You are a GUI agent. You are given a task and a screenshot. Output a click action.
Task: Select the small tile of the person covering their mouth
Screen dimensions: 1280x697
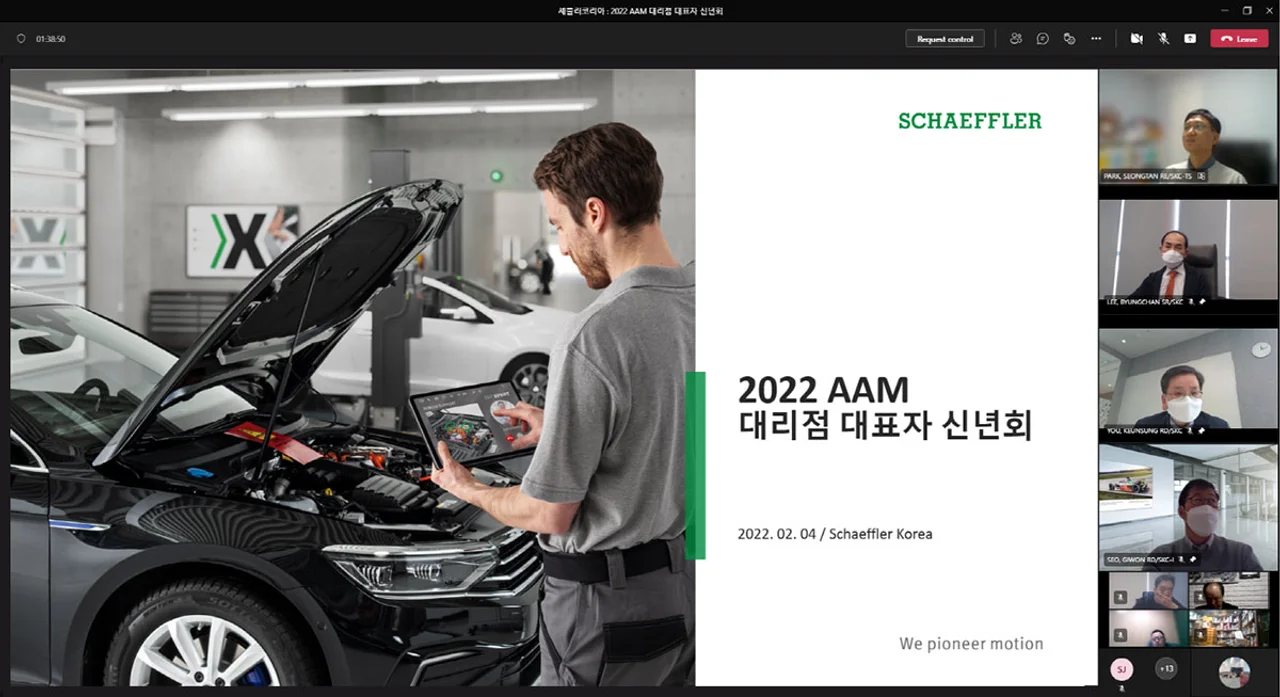pyautogui.click(x=1148, y=591)
